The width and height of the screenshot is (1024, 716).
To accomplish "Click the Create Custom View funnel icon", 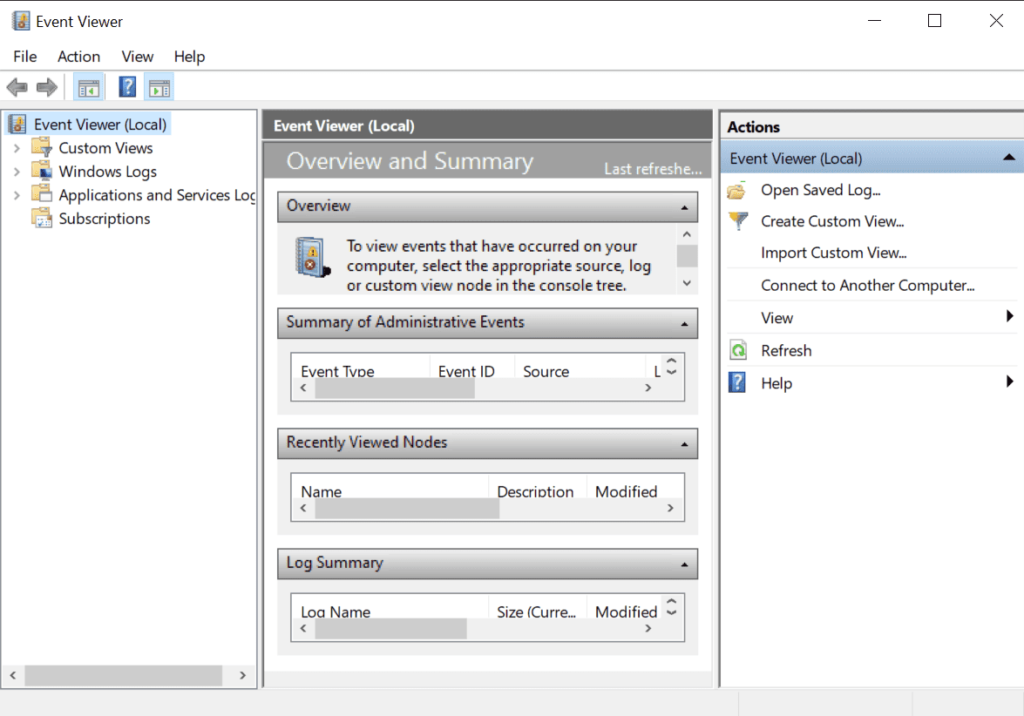I will [x=738, y=221].
